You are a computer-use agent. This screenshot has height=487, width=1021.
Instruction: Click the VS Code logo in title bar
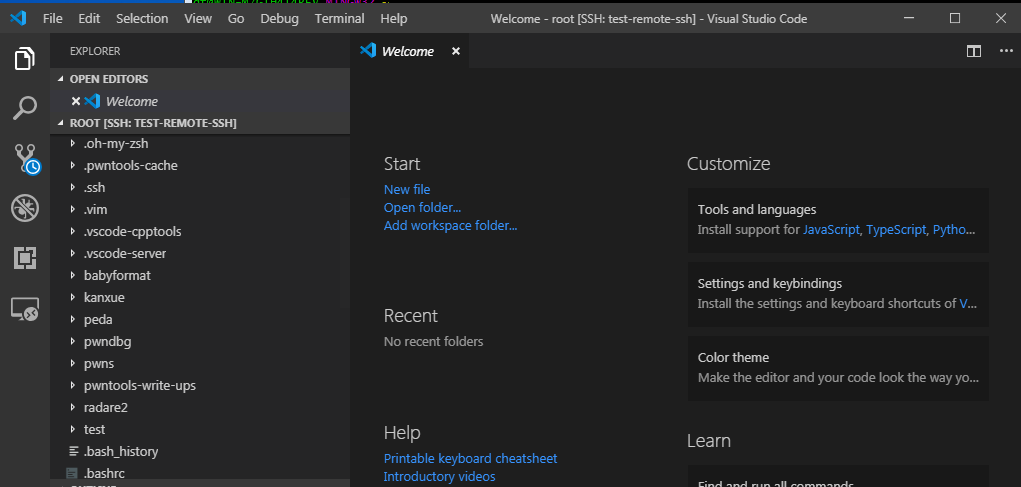click(x=18, y=18)
